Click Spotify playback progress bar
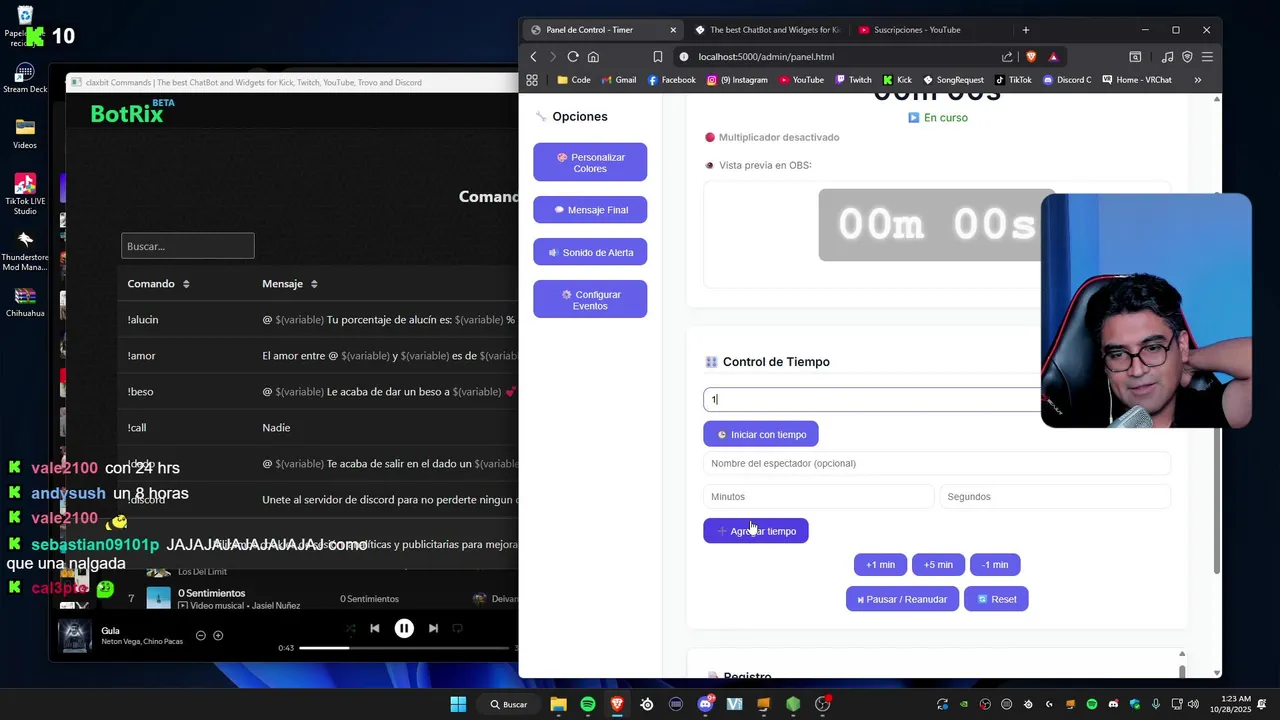1280x720 pixels. (x=404, y=648)
